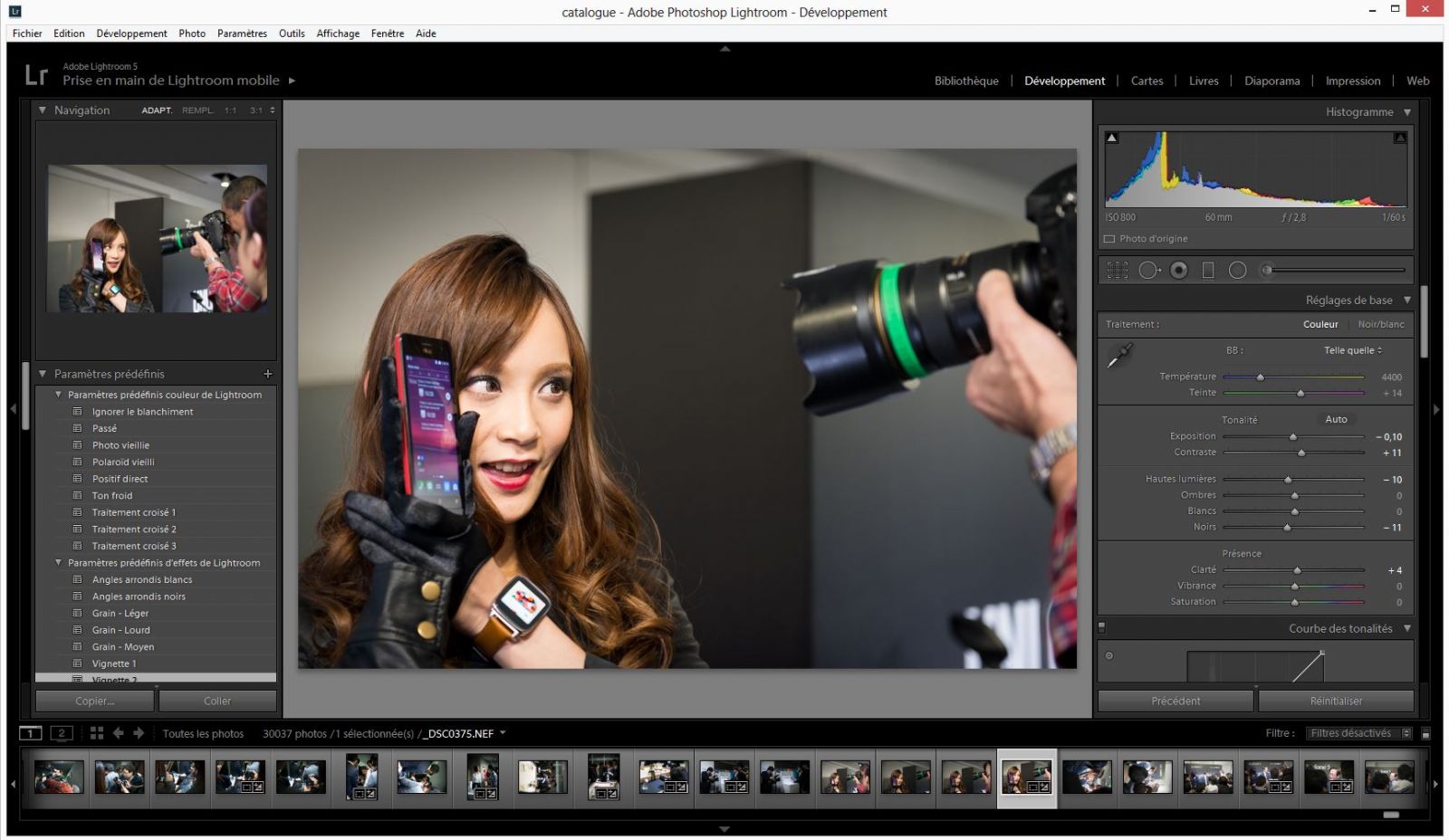Click the Copier... button
The height and width of the screenshot is (840, 1449).
tap(95, 701)
